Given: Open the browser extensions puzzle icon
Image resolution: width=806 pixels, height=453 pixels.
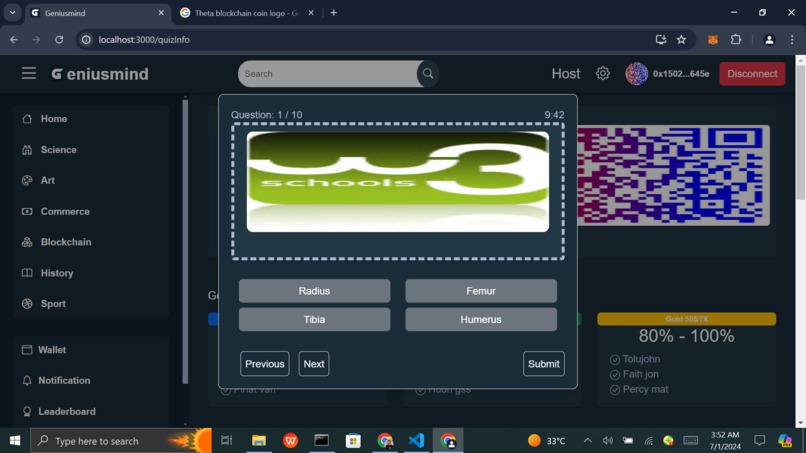Looking at the screenshot, I should click(x=736, y=40).
